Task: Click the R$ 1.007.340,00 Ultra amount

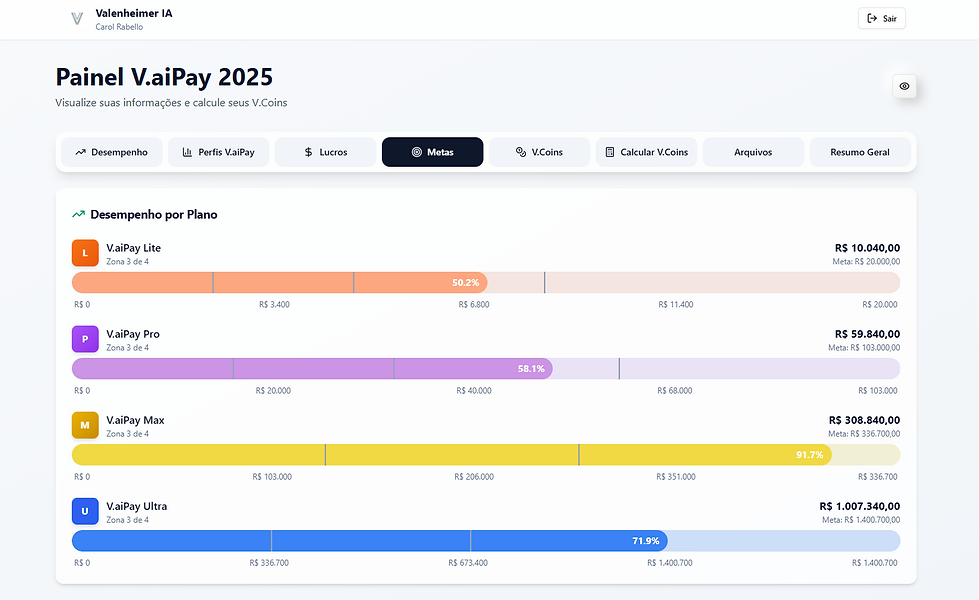Action: [860, 506]
